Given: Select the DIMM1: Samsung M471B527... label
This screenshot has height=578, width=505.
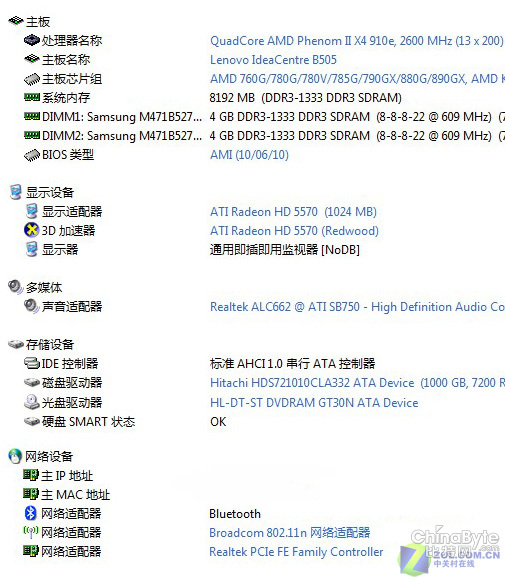Looking at the screenshot, I should tap(122, 117).
